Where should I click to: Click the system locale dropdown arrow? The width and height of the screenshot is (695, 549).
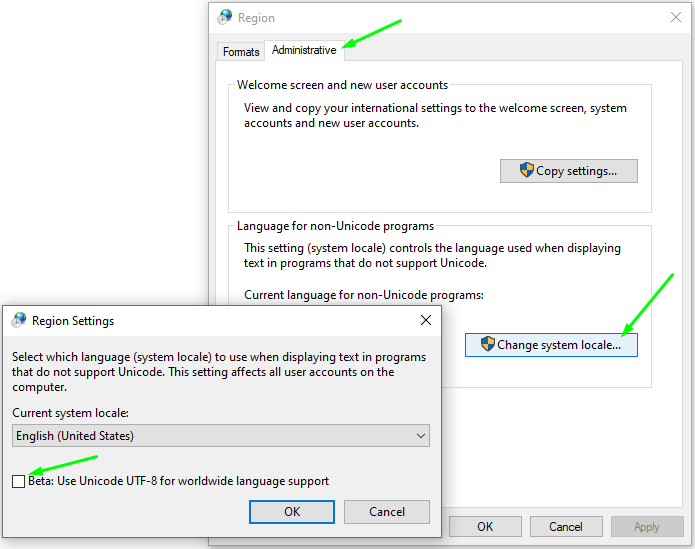(x=420, y=436)
